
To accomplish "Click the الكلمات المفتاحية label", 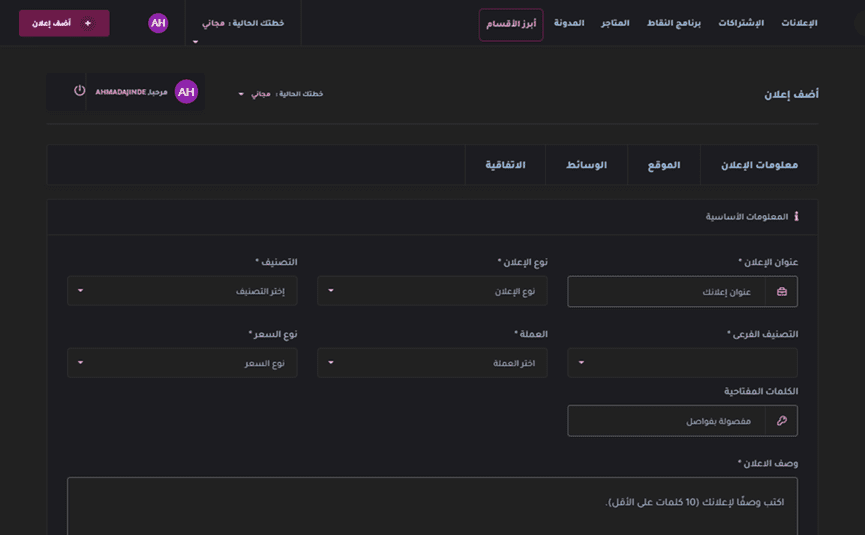I will click(x=761, y=391).
